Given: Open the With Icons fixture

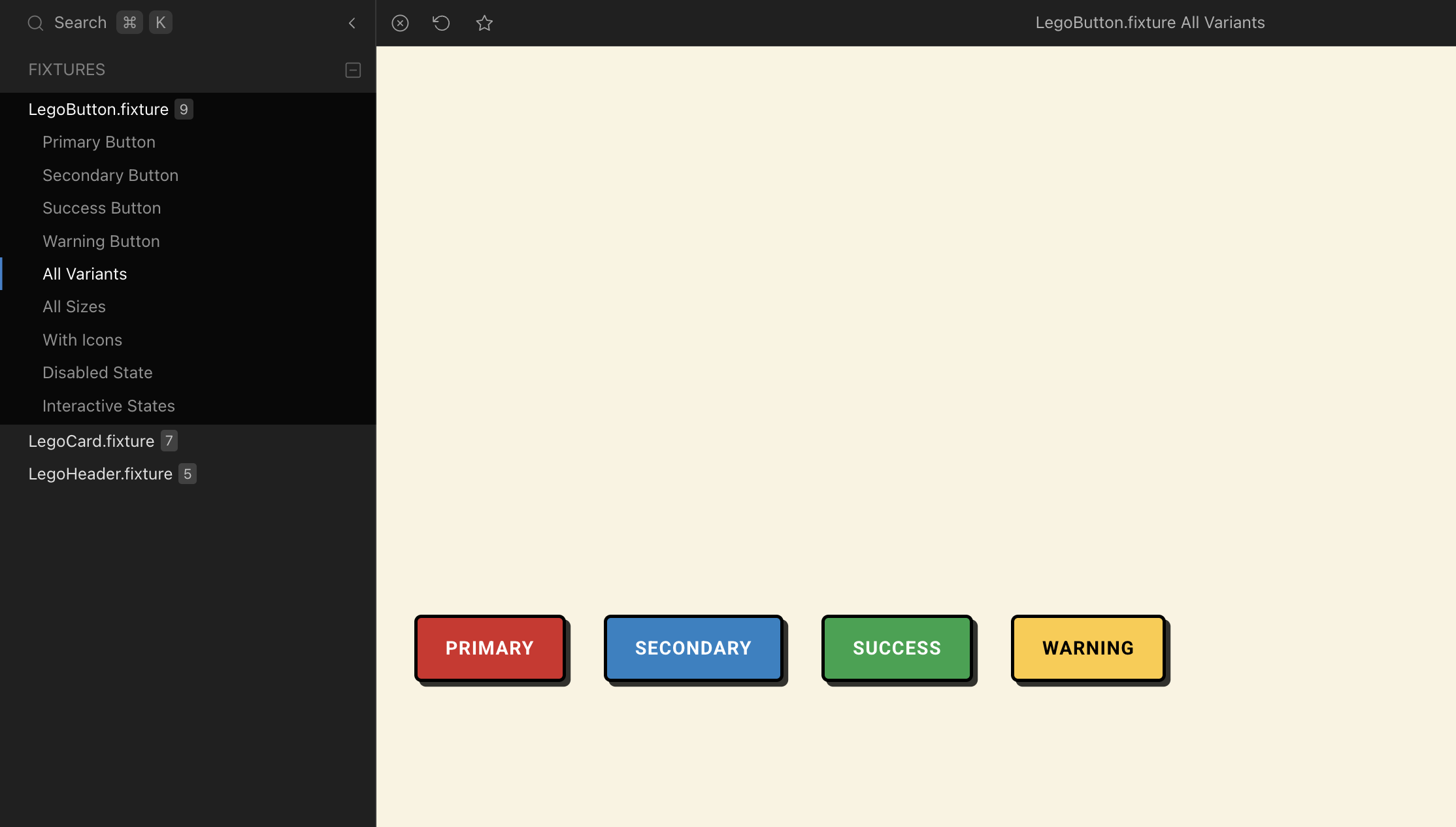Looking at the screenshot, I should 82,340.
